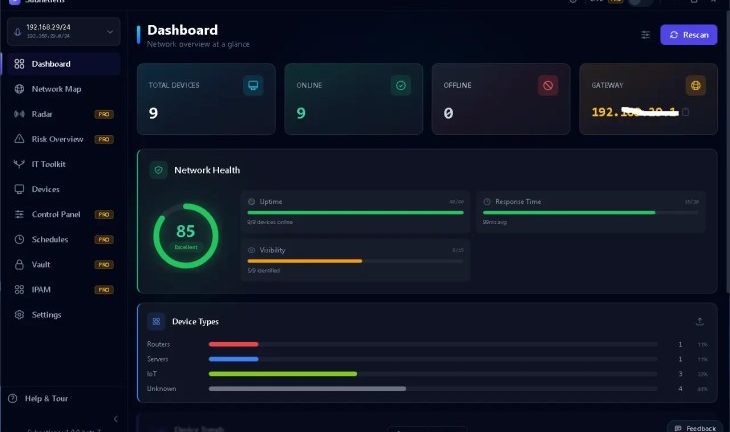Image resolution: width=730 pixels, height=432 pixels.
Task: Click the network icon in the subnet selector
Action: point(17,32)
